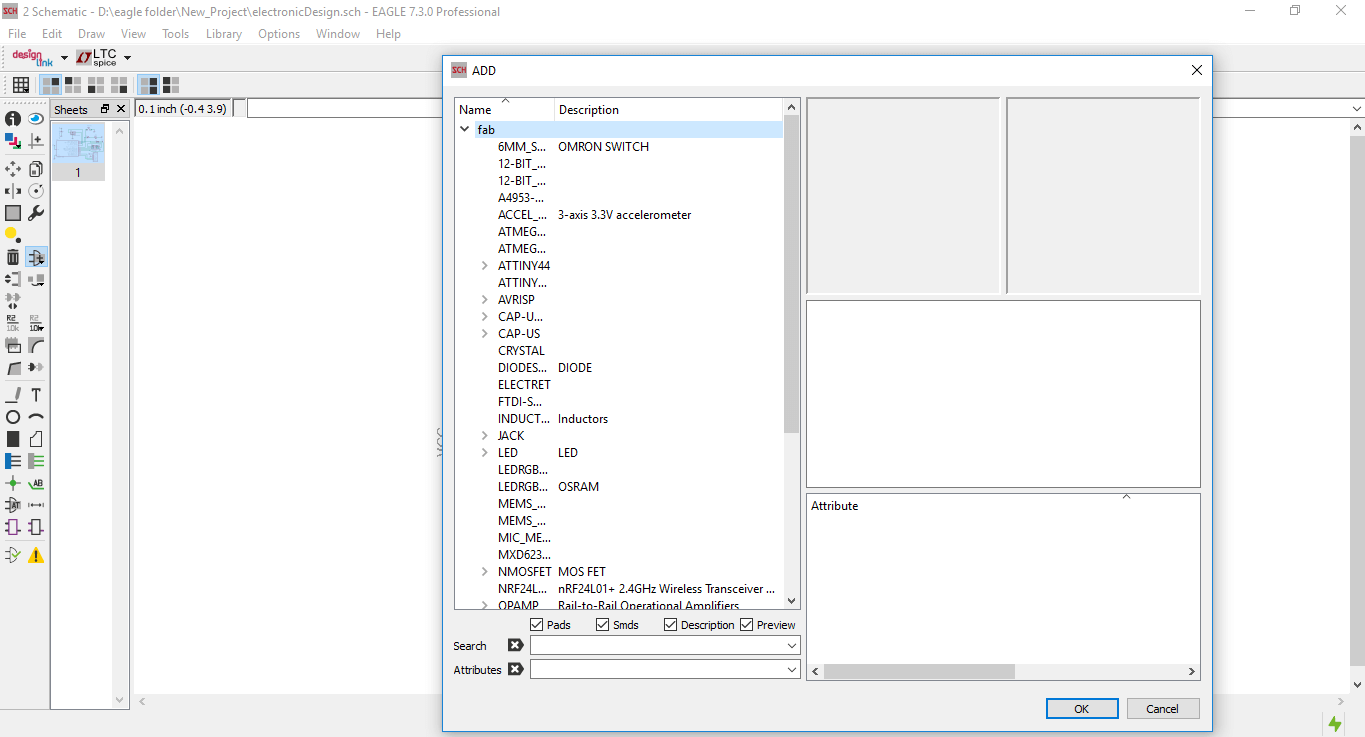Screen dimensions: 1365x737
Task: Toggle the Pads checkbox
Action: (537, 624)
